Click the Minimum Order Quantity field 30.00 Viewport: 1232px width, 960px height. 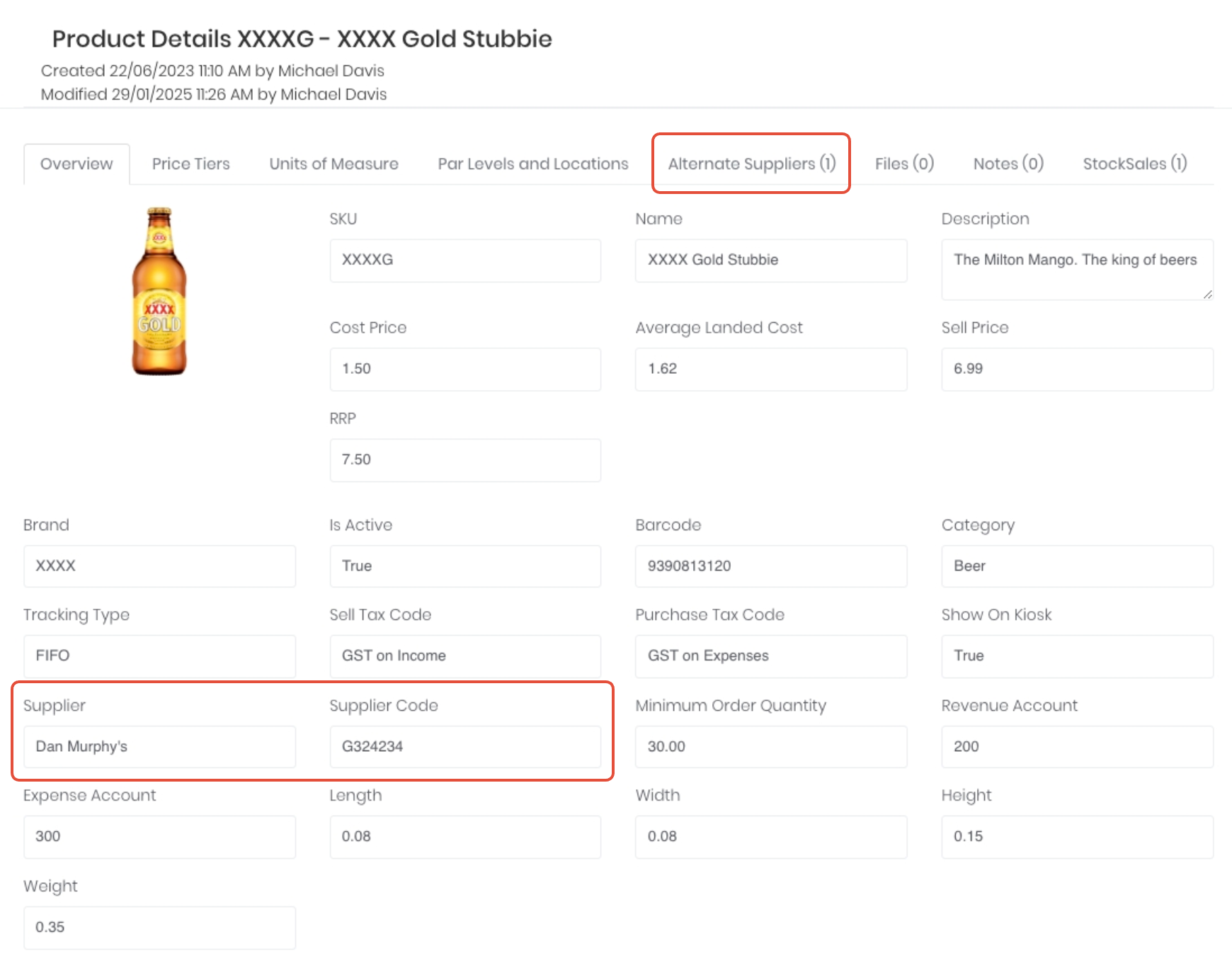771,746
